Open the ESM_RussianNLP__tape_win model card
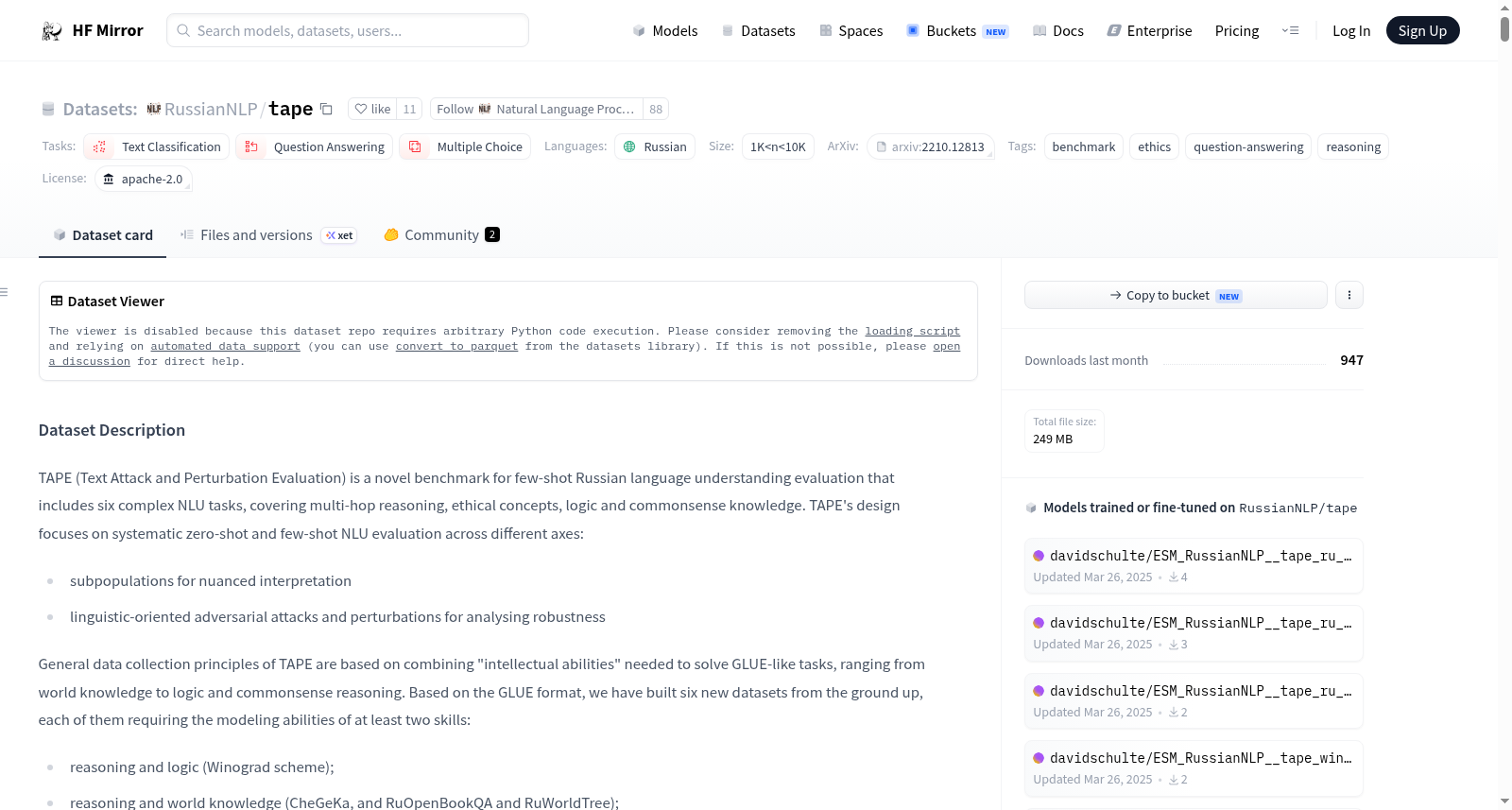Viewport: 1512px width, 810px height. pos(1194,768)
